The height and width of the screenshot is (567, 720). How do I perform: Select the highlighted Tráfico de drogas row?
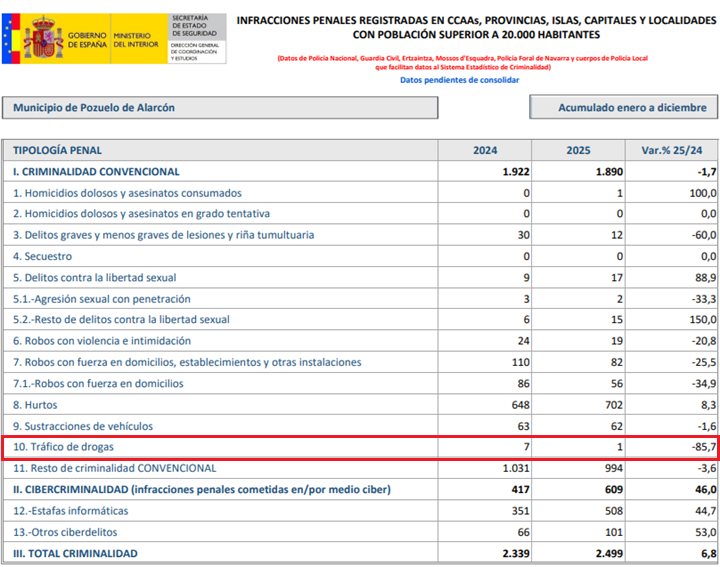tap(360, 447)
